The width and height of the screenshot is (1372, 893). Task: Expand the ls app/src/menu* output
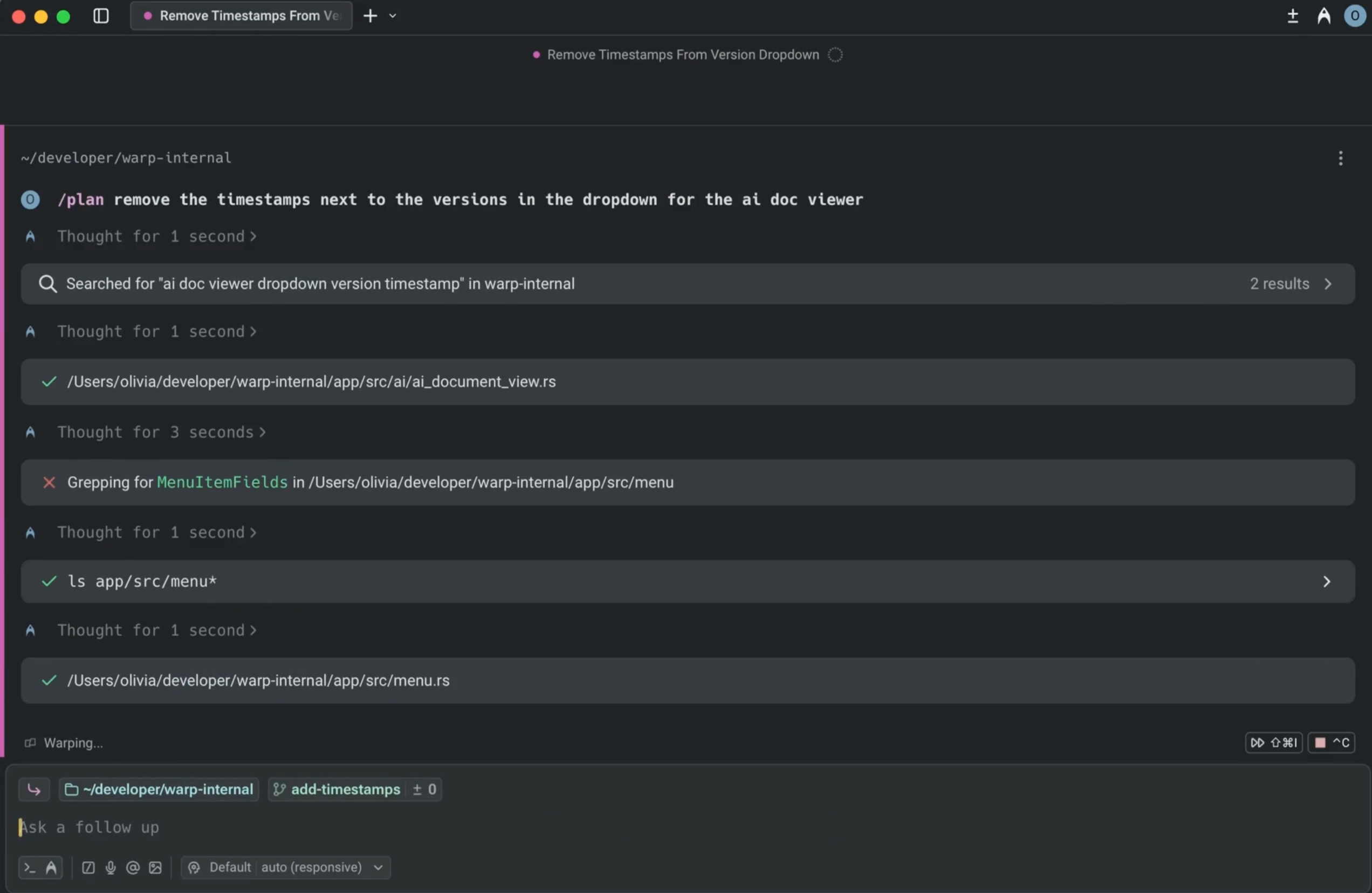click(x=1327, y=582)
